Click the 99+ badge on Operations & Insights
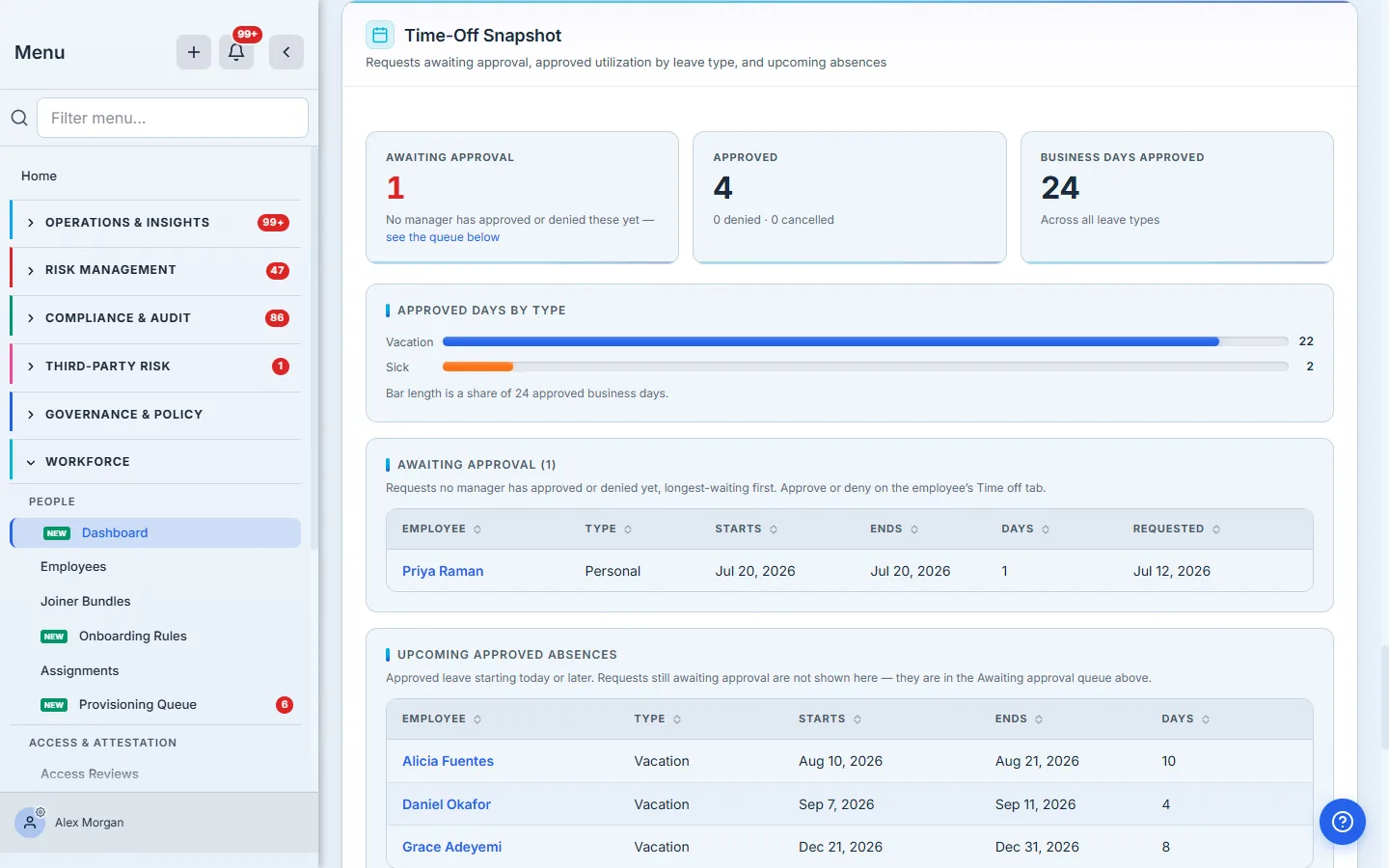The width and height of the screenshot is (1389, 868). pos(273,223)
